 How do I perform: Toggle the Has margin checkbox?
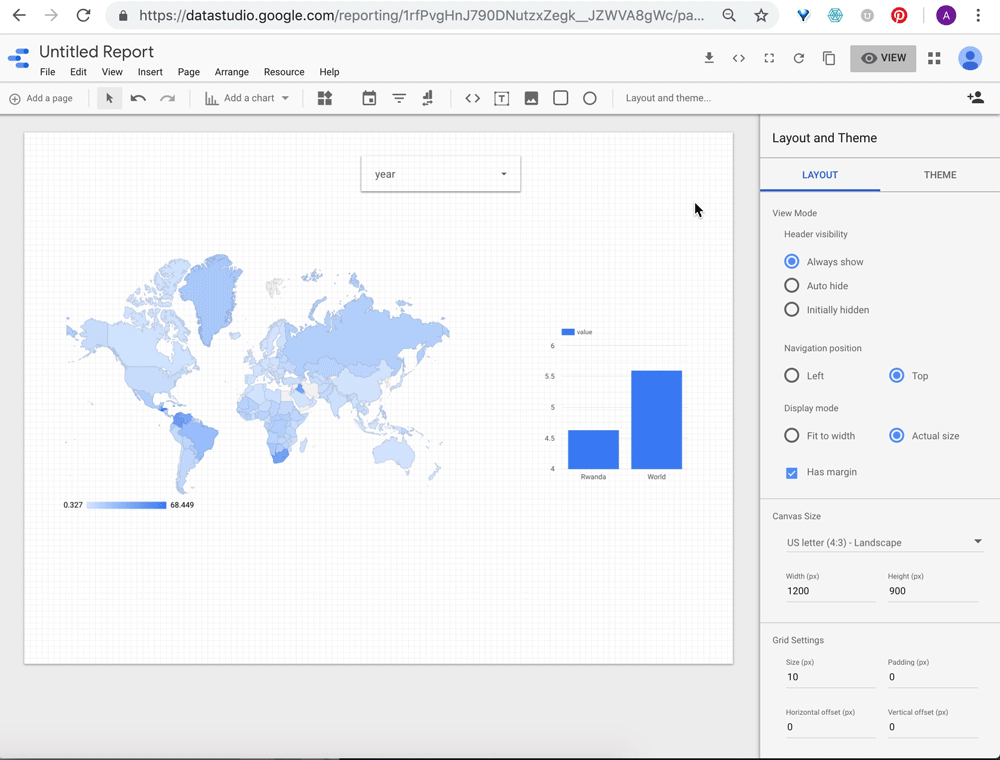click(x=791, y=472)
